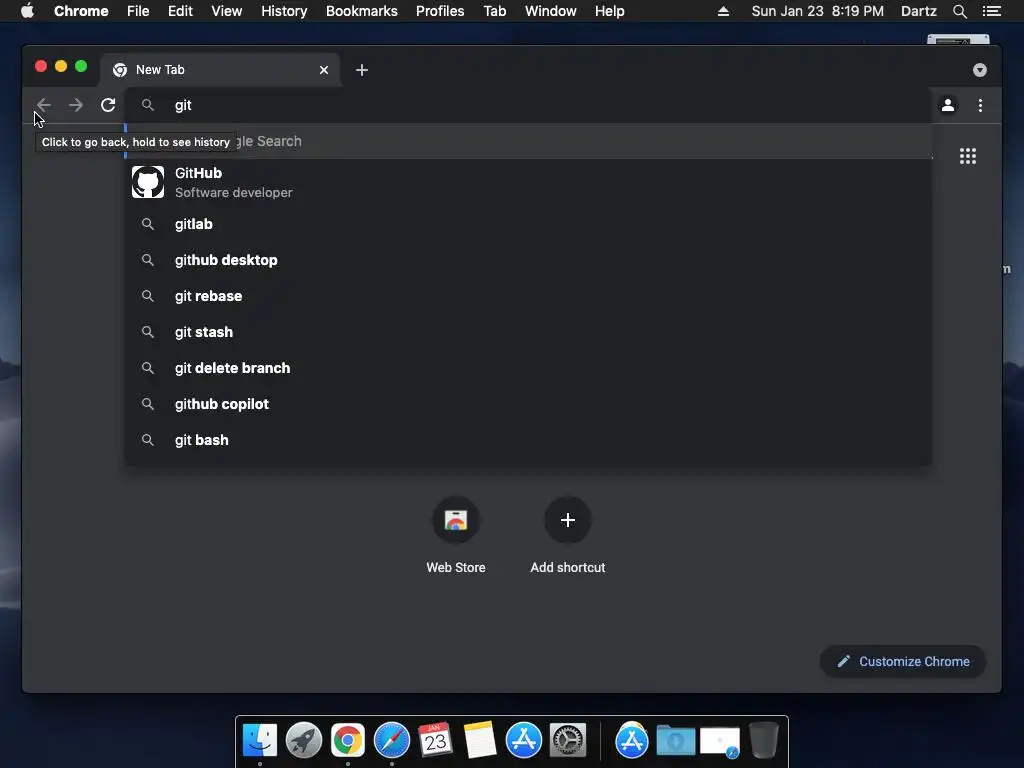Click the date and time in menu bar
This screenshot has width=1024, height=768.
817,11
